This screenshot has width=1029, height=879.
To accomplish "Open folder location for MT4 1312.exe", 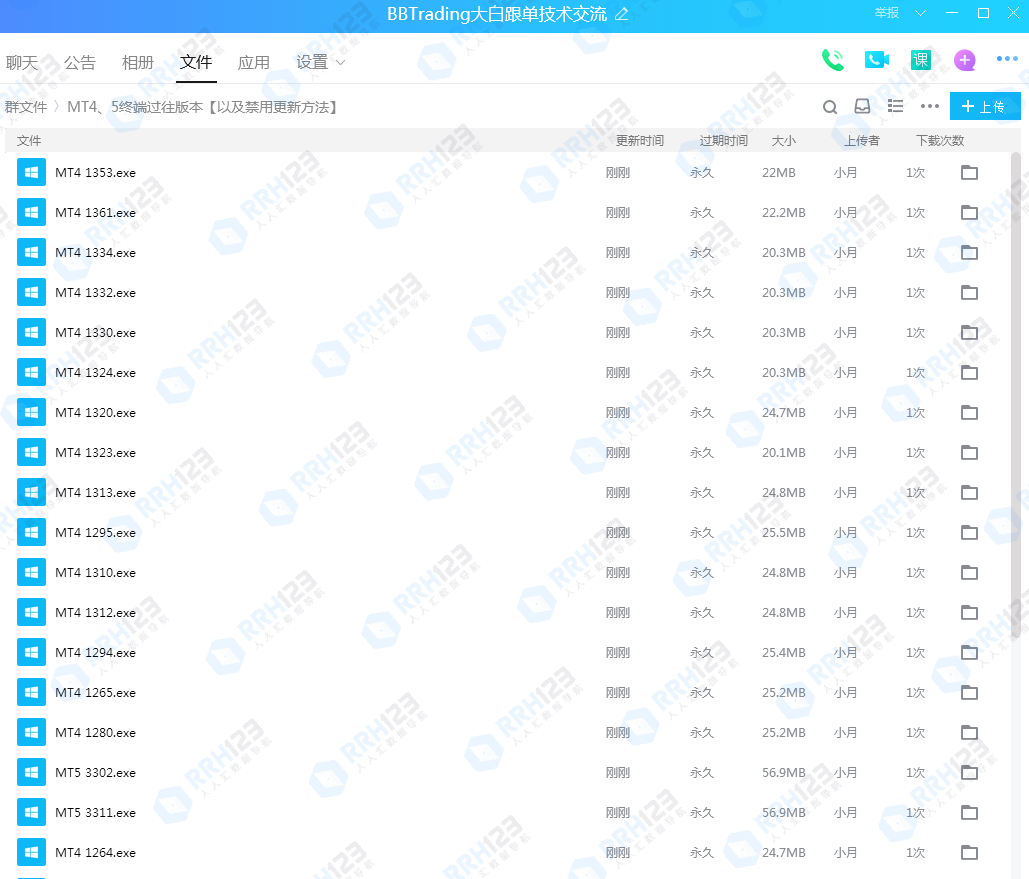I will 969,613.
